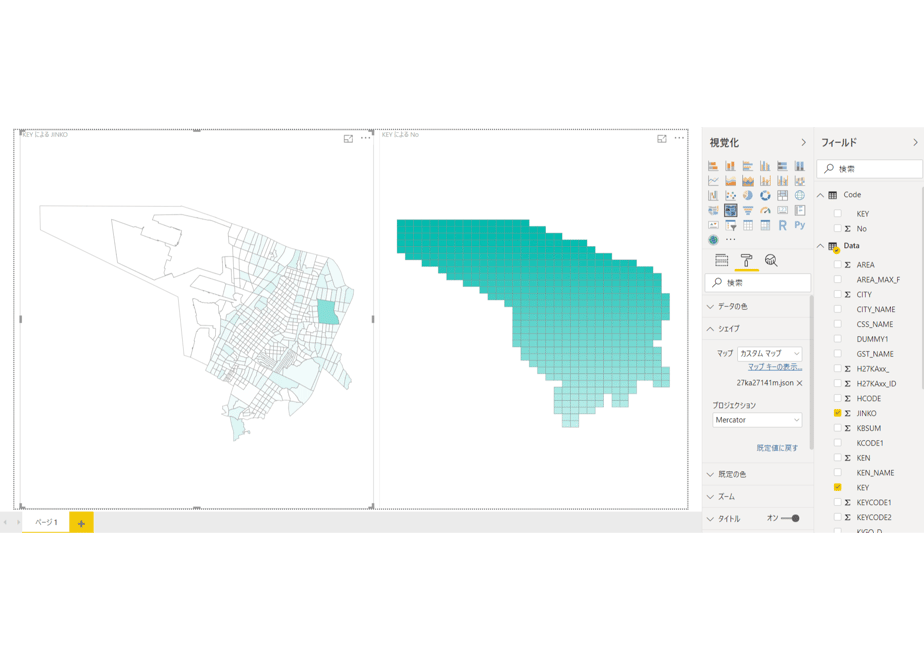Switch to the ページ 1 tab

pos(45,522)
